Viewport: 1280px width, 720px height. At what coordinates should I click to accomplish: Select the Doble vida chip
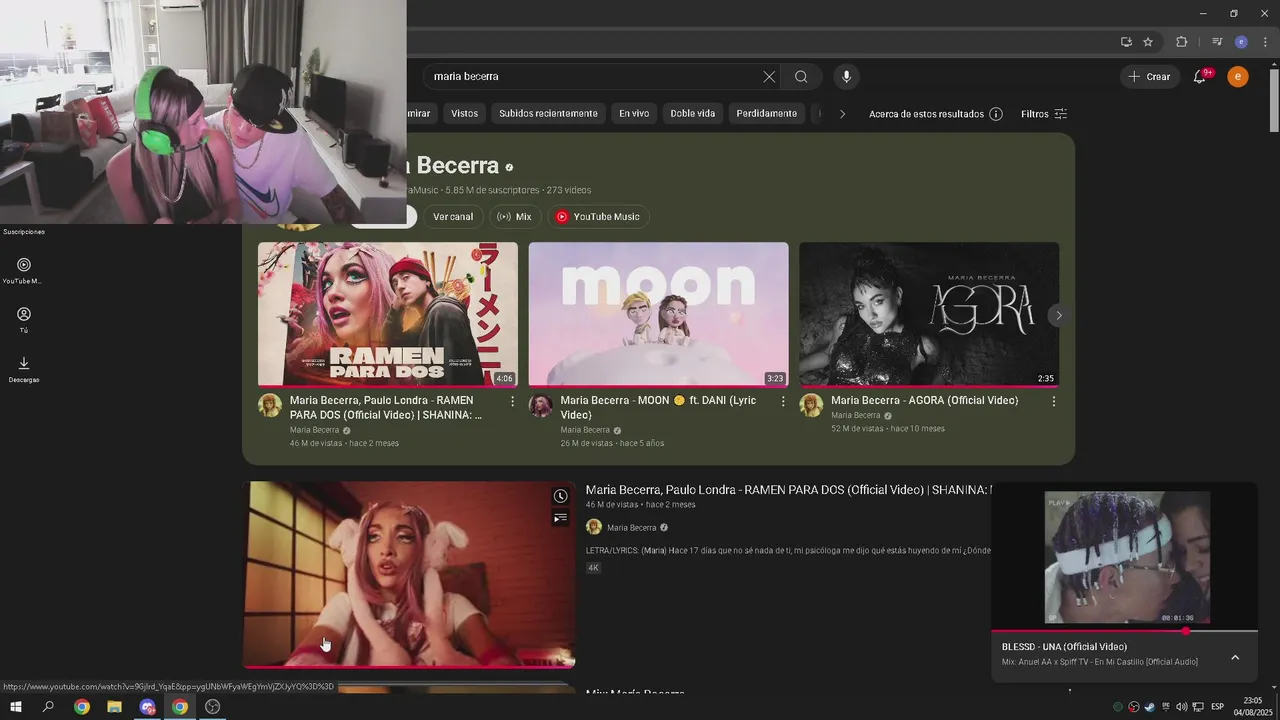pos(693,114)
